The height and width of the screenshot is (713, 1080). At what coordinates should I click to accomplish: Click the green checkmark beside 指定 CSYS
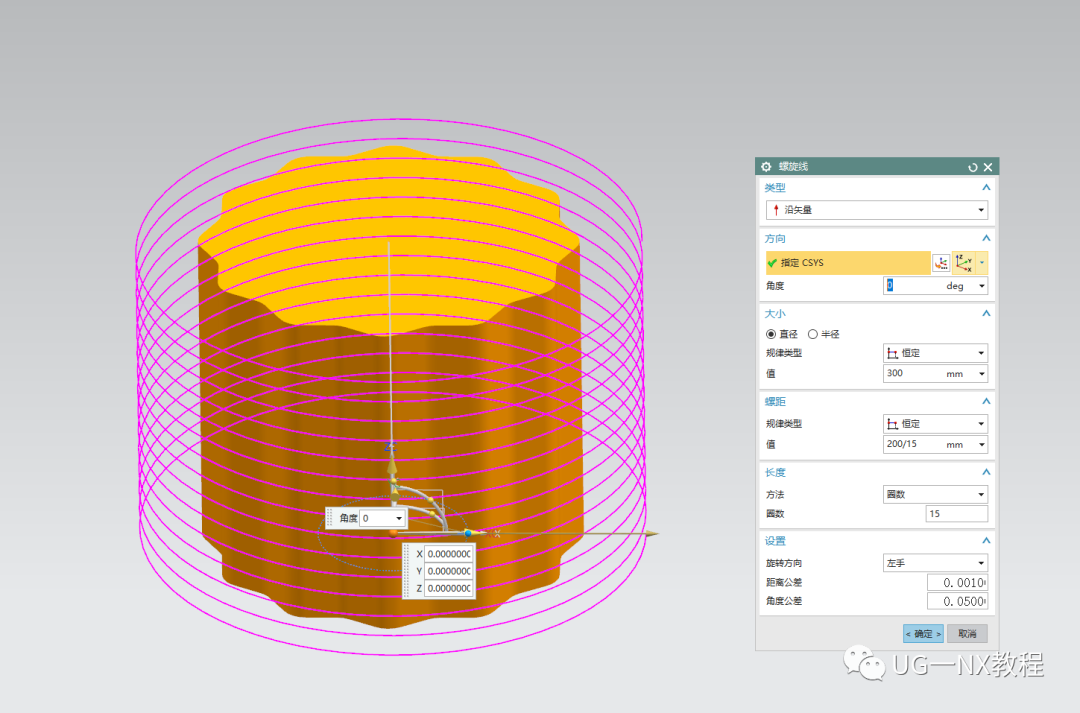772,262
